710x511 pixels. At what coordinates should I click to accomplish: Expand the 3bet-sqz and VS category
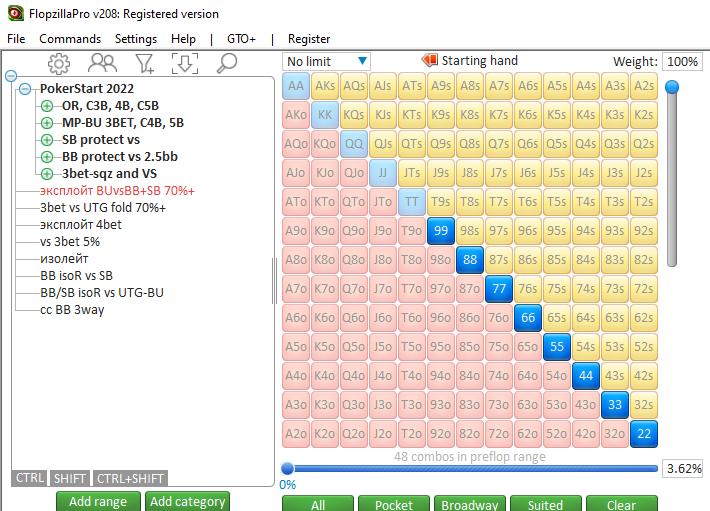(47, 174)
